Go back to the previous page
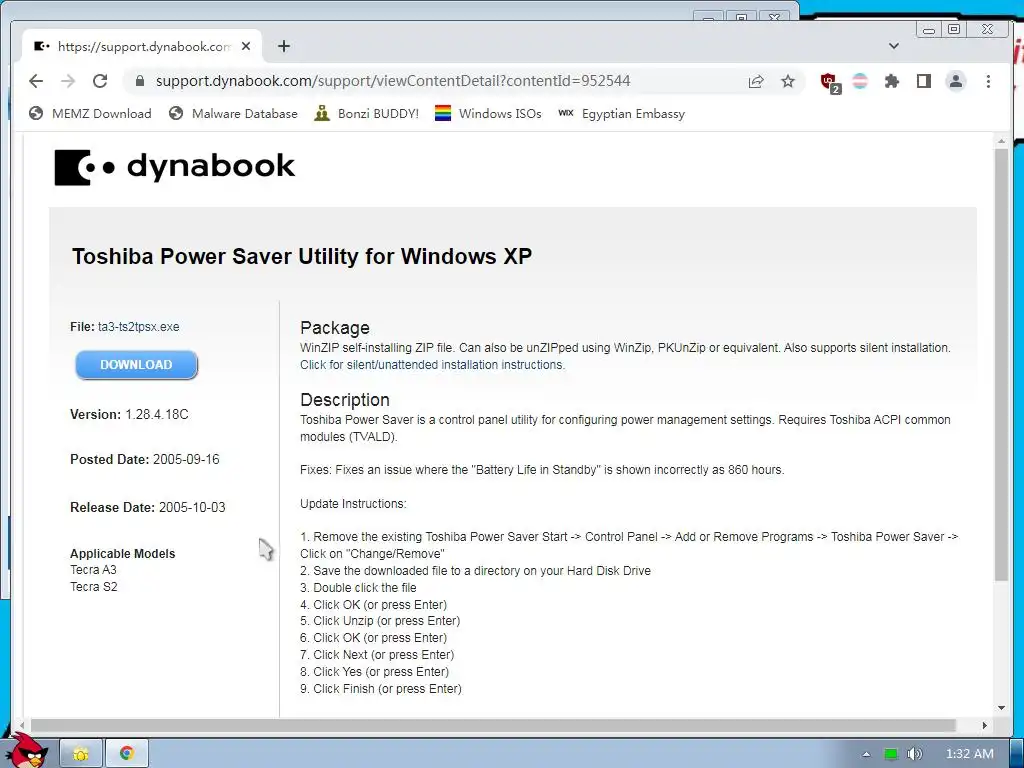 pyautogui.click(x=36, y=81)
